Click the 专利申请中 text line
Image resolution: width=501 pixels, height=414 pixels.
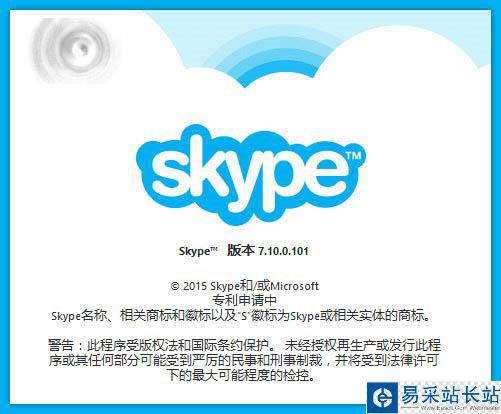click(244, 300)
